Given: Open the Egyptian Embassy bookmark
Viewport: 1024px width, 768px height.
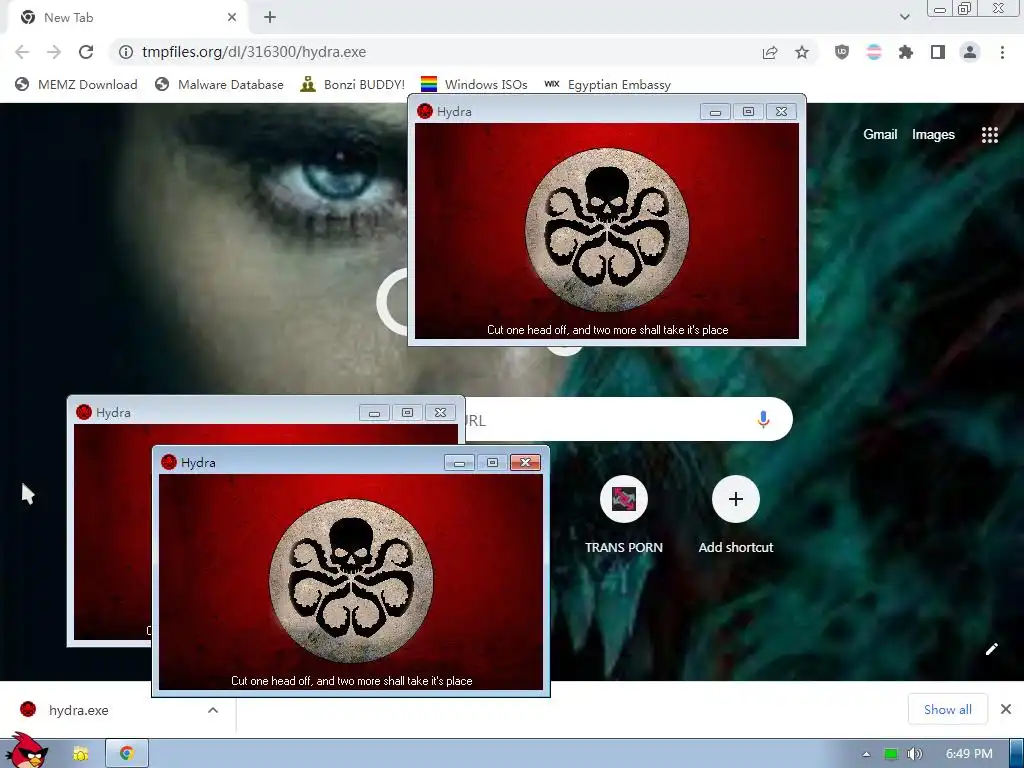Looking at the screenshot, I should [607, 84].
